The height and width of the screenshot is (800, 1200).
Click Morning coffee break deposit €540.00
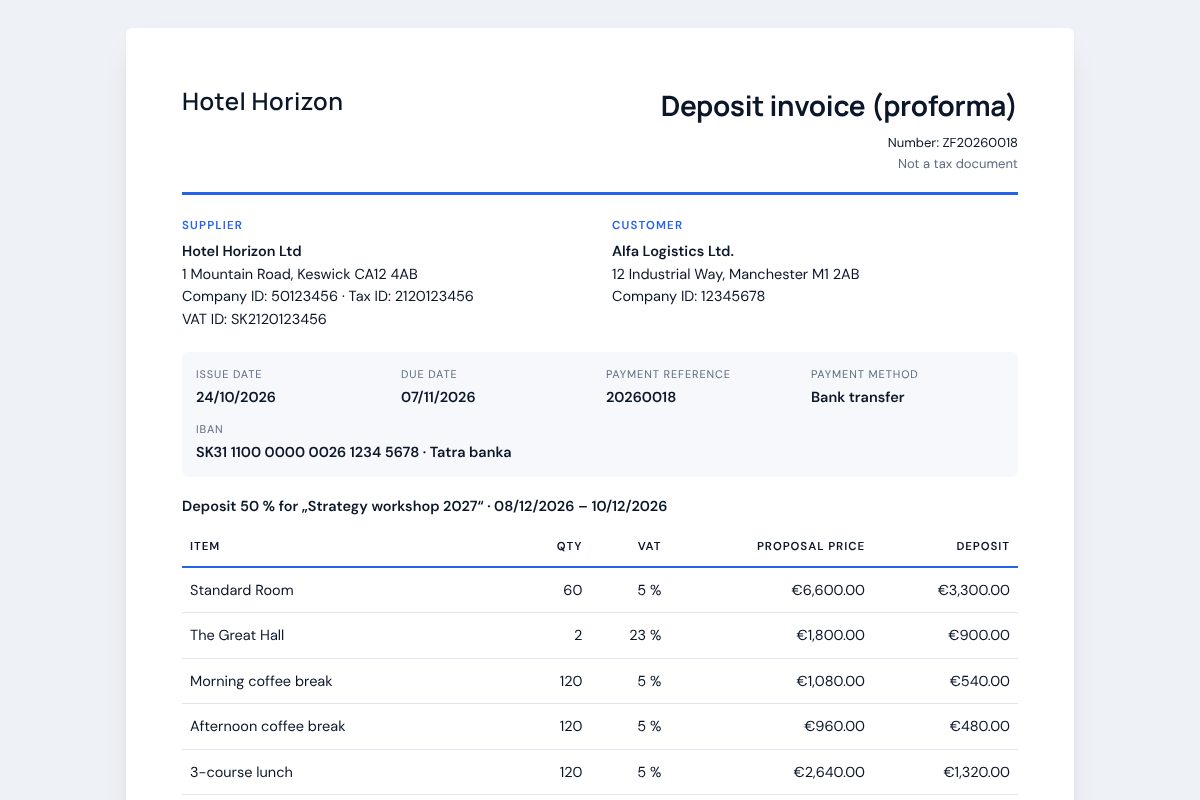click(x=979, y=681)
